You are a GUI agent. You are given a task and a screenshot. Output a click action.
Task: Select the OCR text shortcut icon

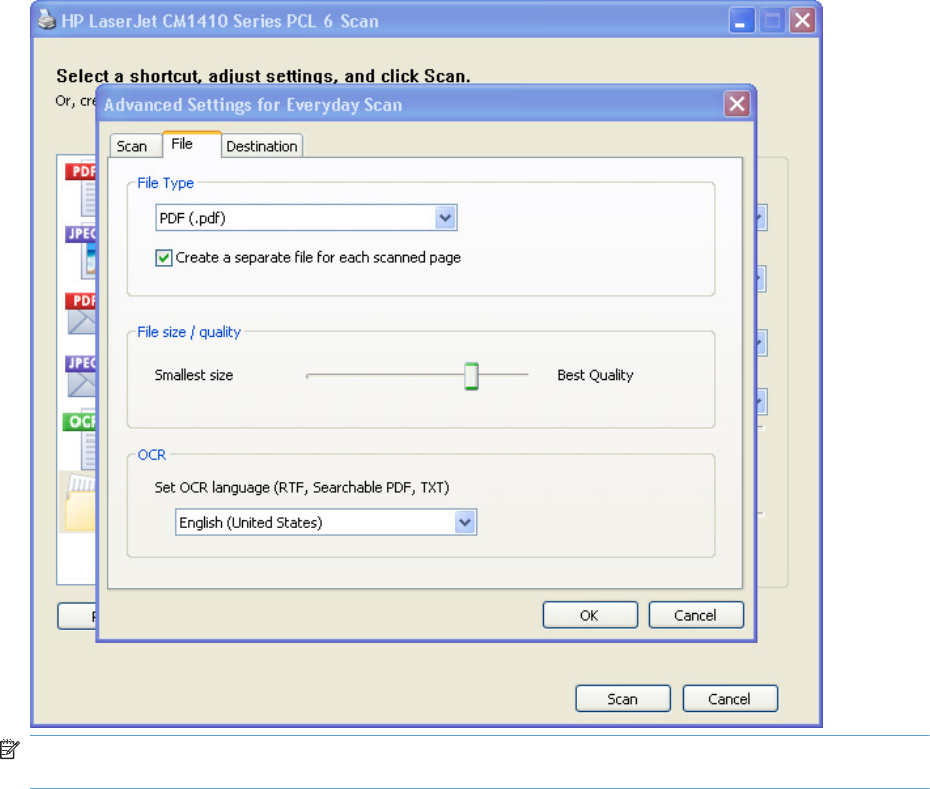(79, 440)
